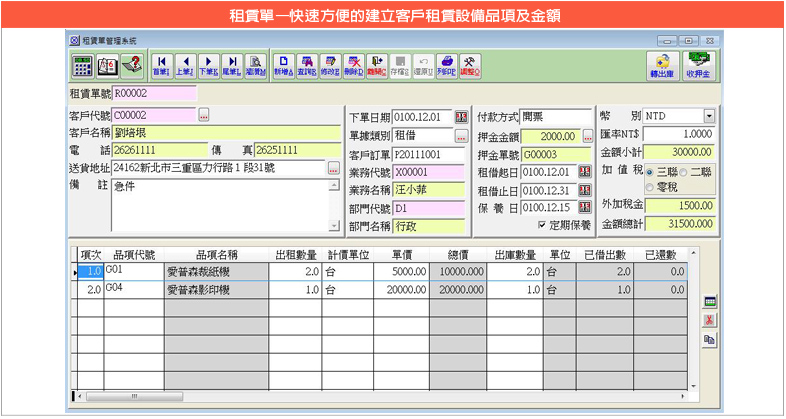Jump to last record (尾筆)
The height and width of the screenshot is (419, 786).
(x=232, y=66)
